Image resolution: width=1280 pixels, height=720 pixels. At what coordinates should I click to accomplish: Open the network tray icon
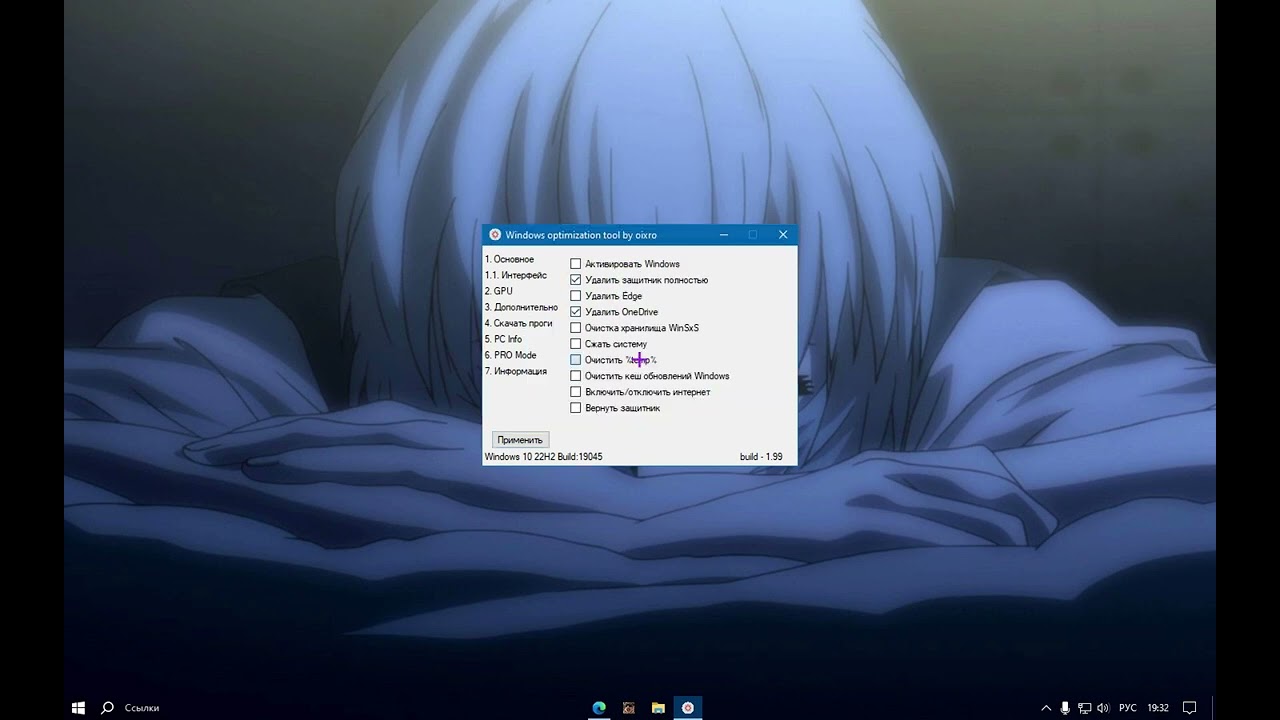pos(1084,708)
